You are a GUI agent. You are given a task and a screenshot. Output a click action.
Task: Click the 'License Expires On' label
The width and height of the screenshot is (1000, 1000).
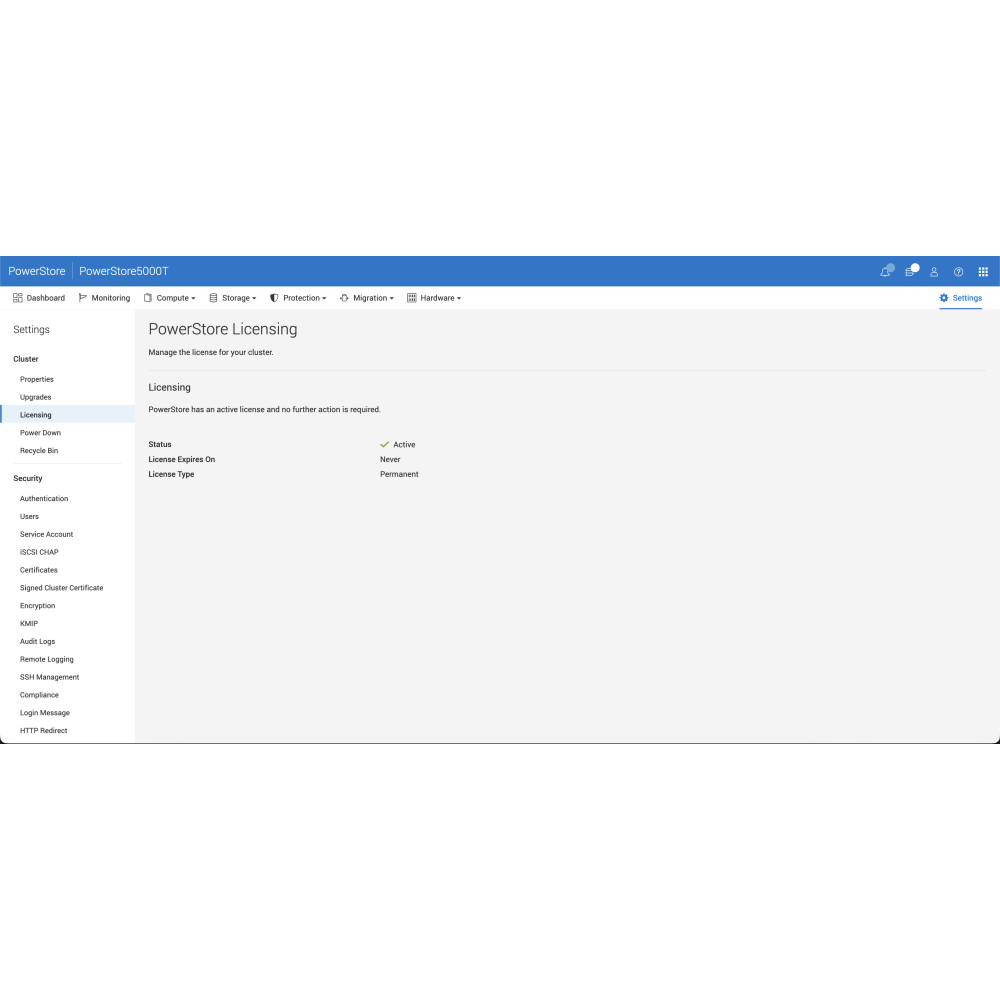click(182, 459)
